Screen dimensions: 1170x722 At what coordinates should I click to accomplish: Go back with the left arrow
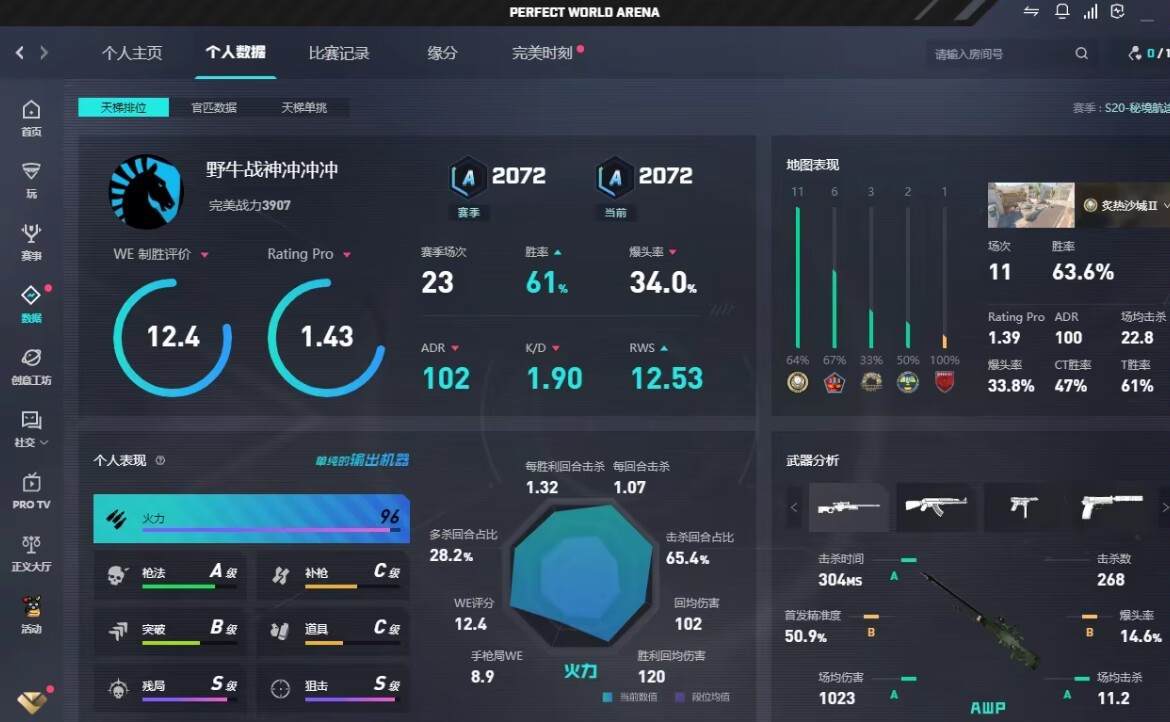[x=20, y=52]
